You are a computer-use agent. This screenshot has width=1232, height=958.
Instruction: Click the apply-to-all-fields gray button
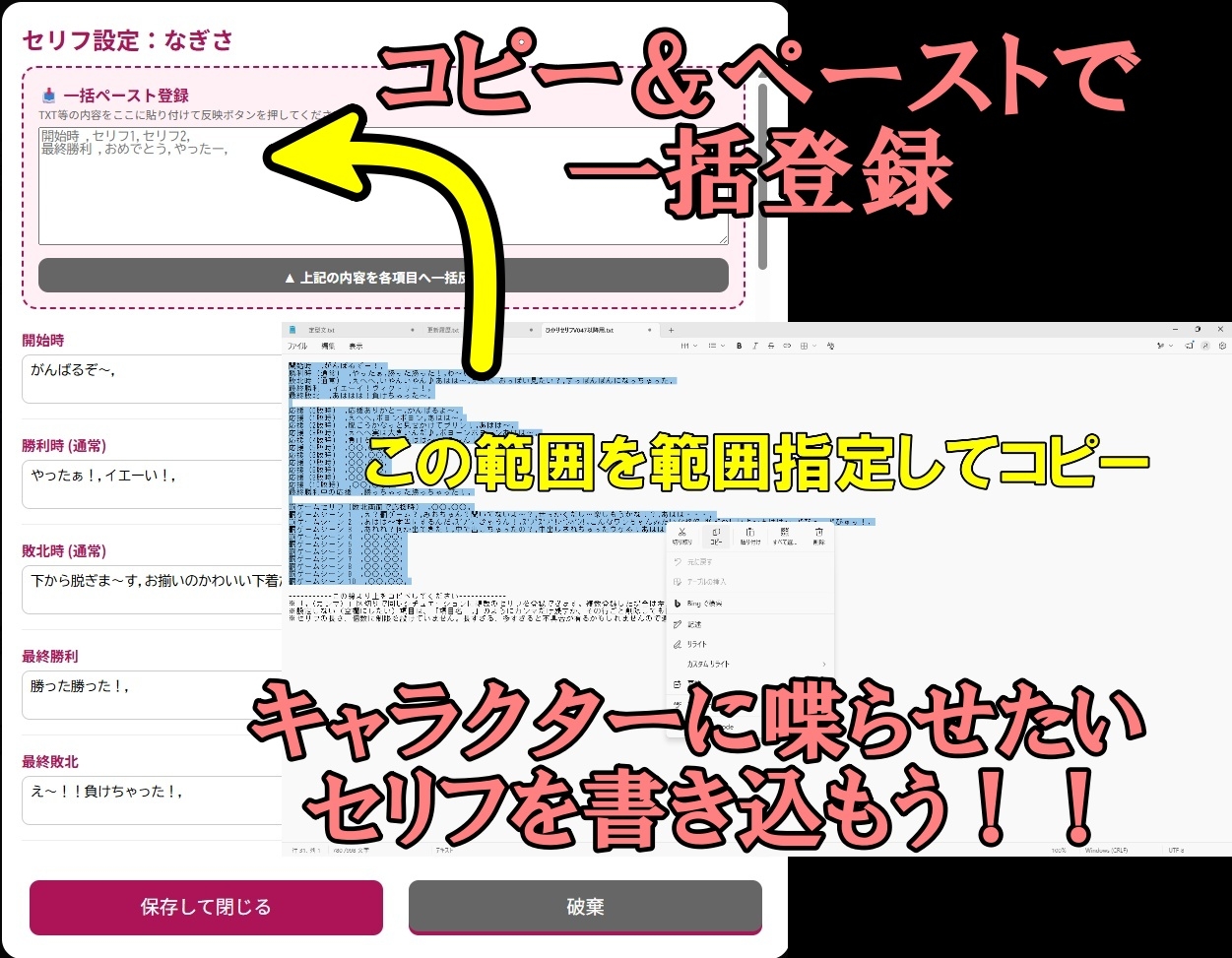[383, 277]
